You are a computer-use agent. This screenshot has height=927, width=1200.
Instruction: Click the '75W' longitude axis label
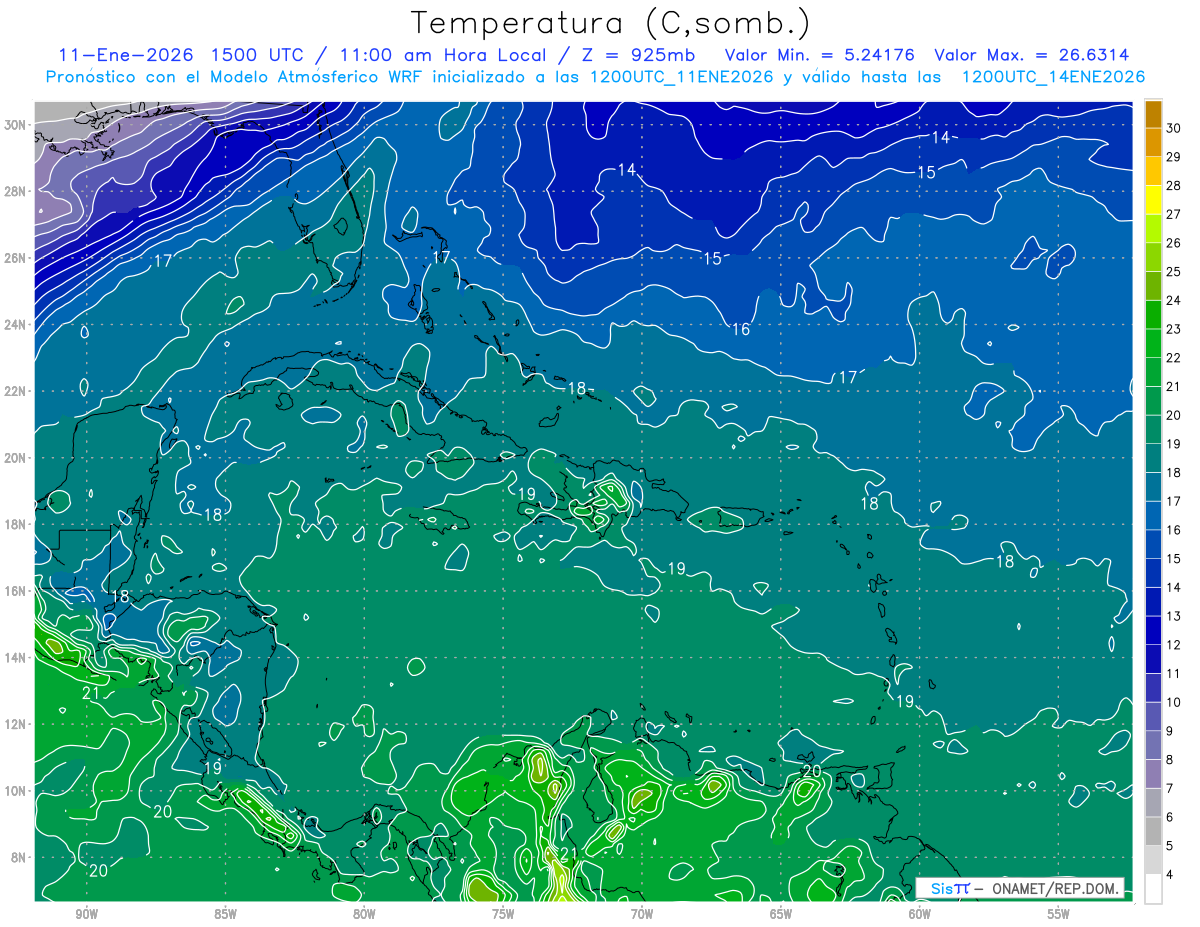[503, 914]
